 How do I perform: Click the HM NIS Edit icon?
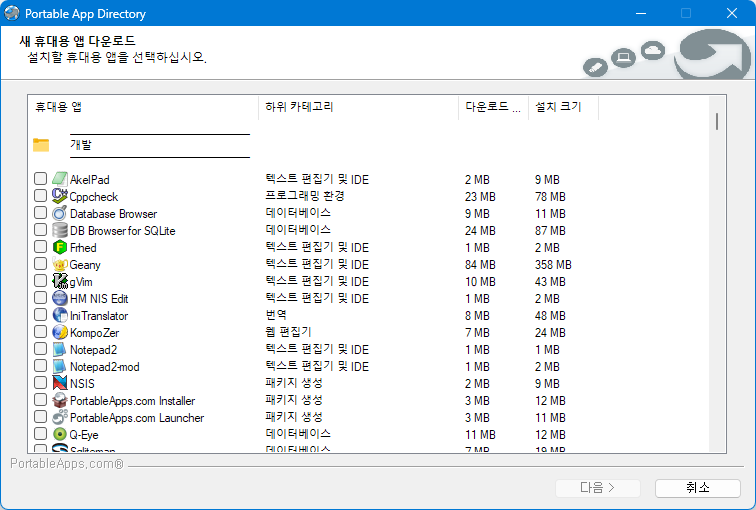tap(60, 298)
